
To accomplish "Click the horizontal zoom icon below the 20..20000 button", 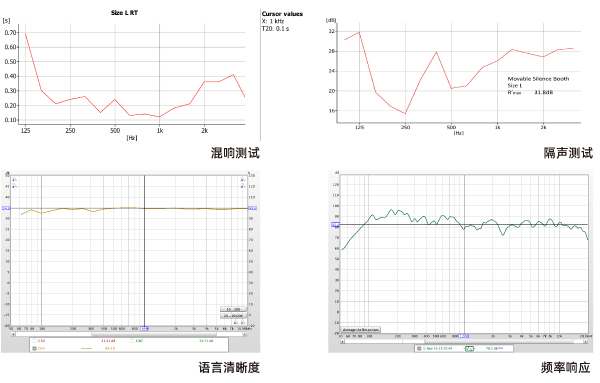I will click(x=236, y=322).
